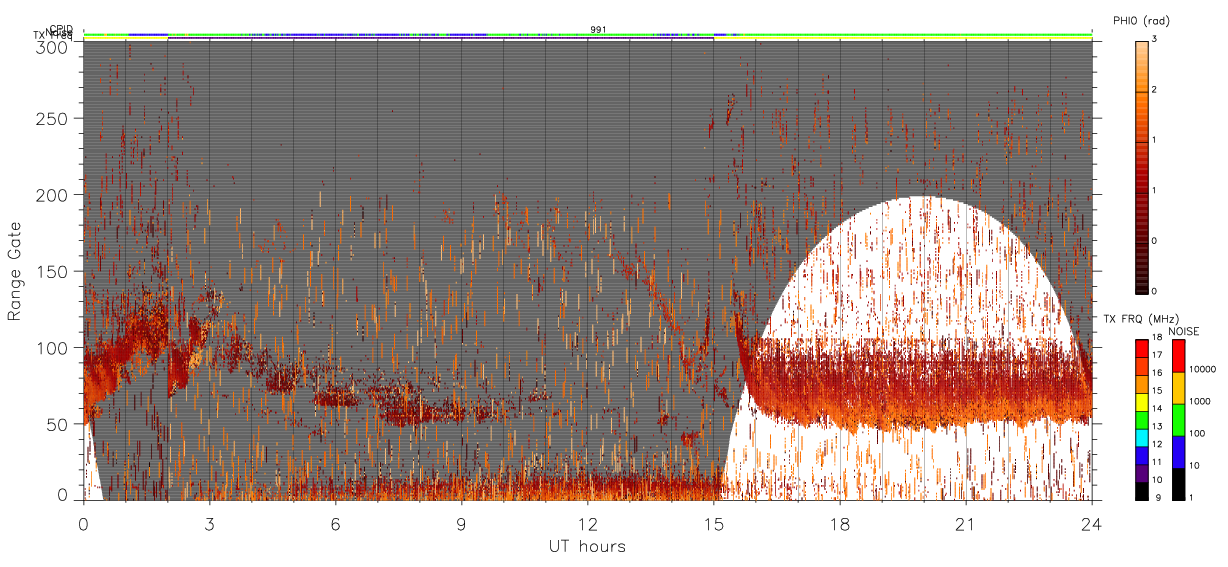1228x567 pixels.
Task: Click the orange-red 16–17 MHz TX FRQ swatch
Action: click(1141, 367)
